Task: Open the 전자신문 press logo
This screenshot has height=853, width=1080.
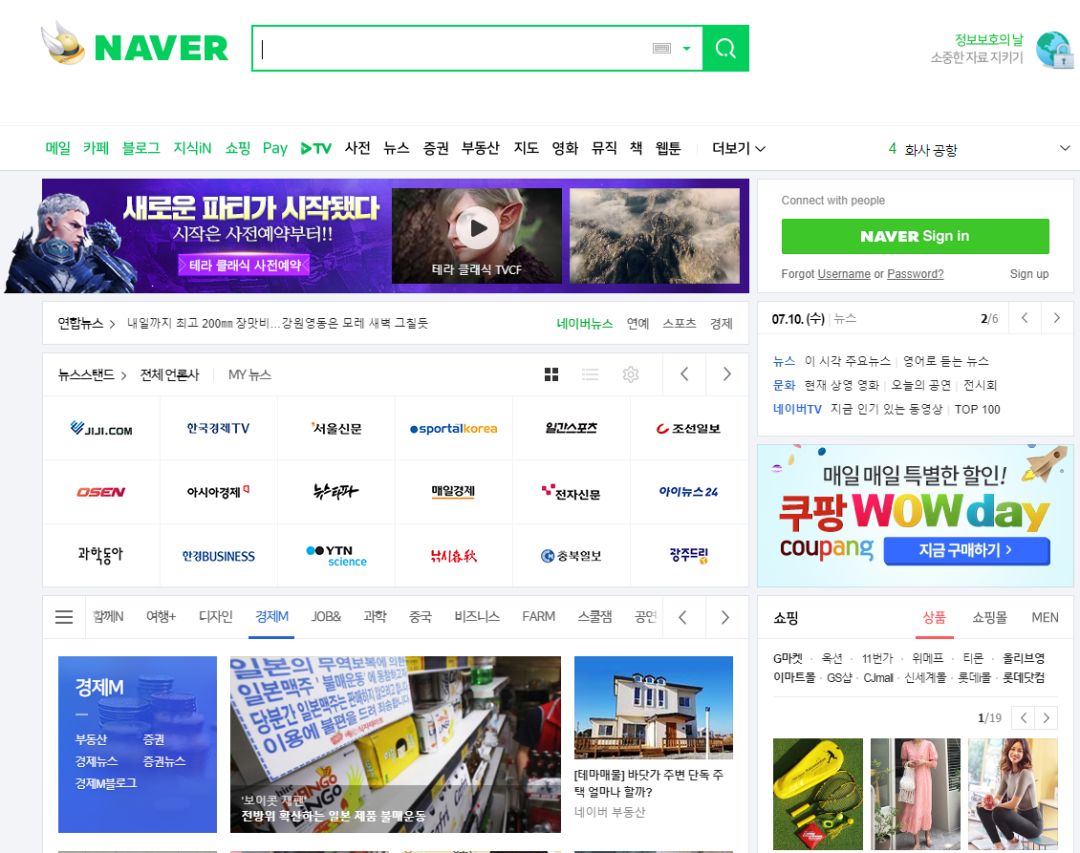Action: (571, 492)
